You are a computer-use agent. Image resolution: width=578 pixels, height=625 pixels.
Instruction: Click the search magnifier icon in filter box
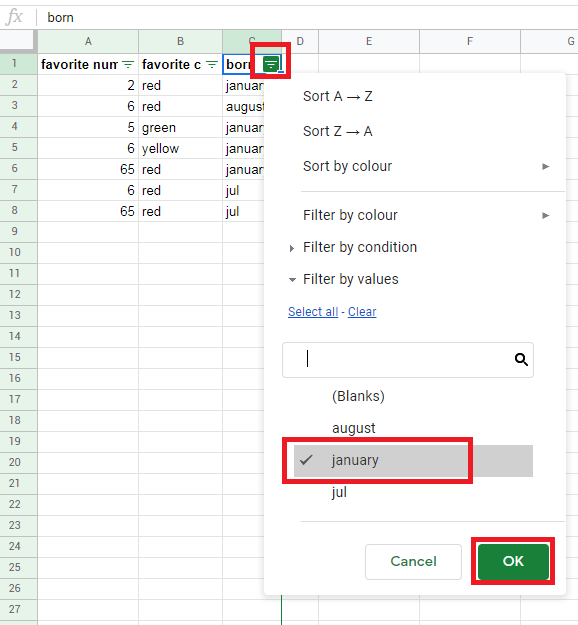coord(521,360)
